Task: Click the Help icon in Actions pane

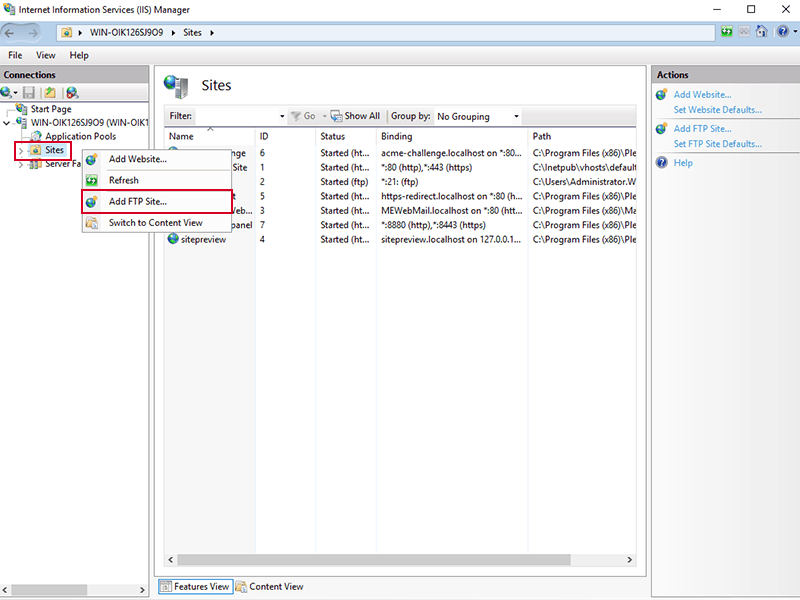Action: (x=662, y=163)
